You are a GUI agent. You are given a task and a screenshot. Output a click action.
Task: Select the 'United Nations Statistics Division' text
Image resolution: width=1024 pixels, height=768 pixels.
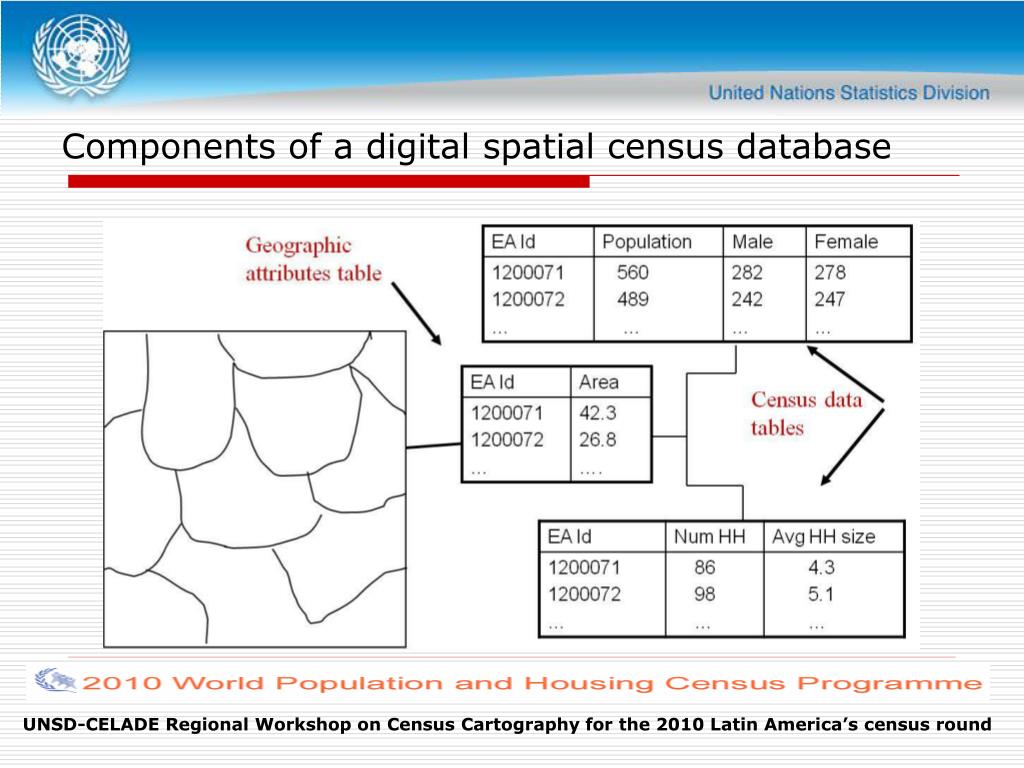coord(849,93)
